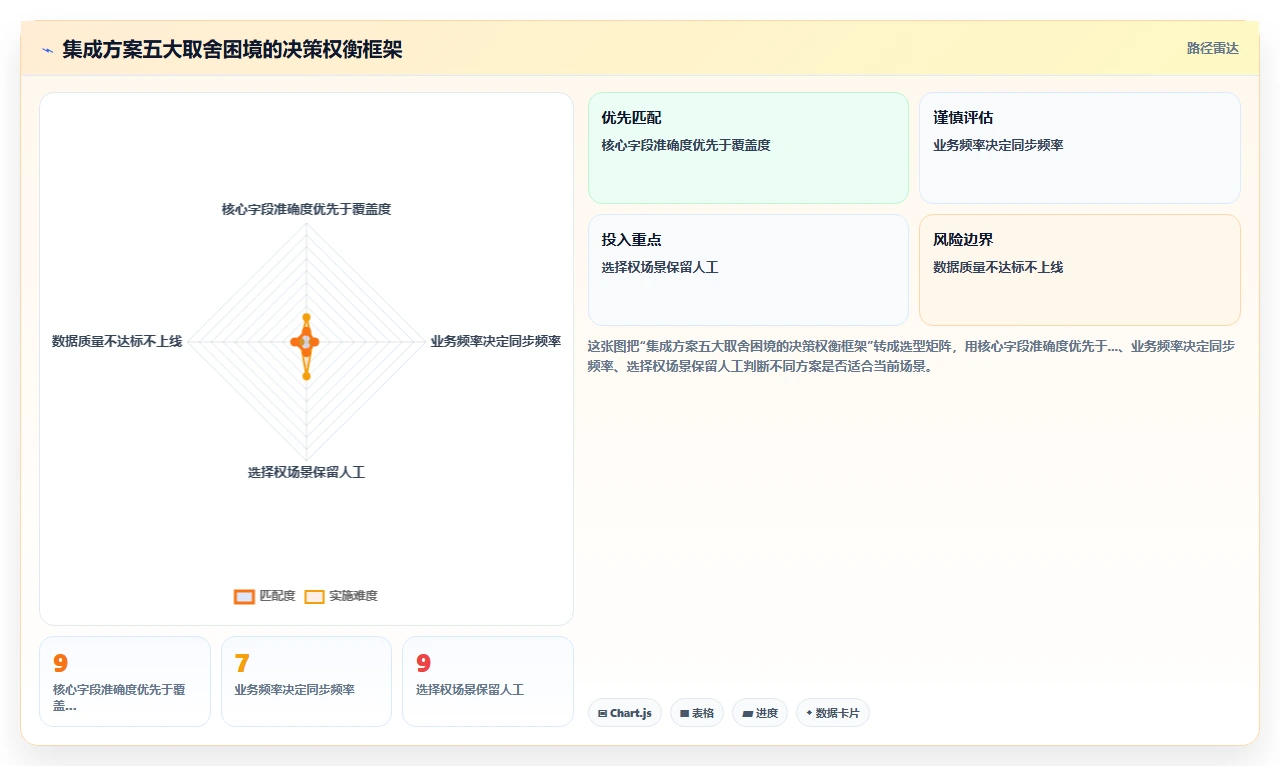Image resolution: width=1280 pixels, height=766 pixels.
Task: Click 核心字段准确度优先于覆盖度 text in 优先匹配 card
Action: [x=686, y=145]
